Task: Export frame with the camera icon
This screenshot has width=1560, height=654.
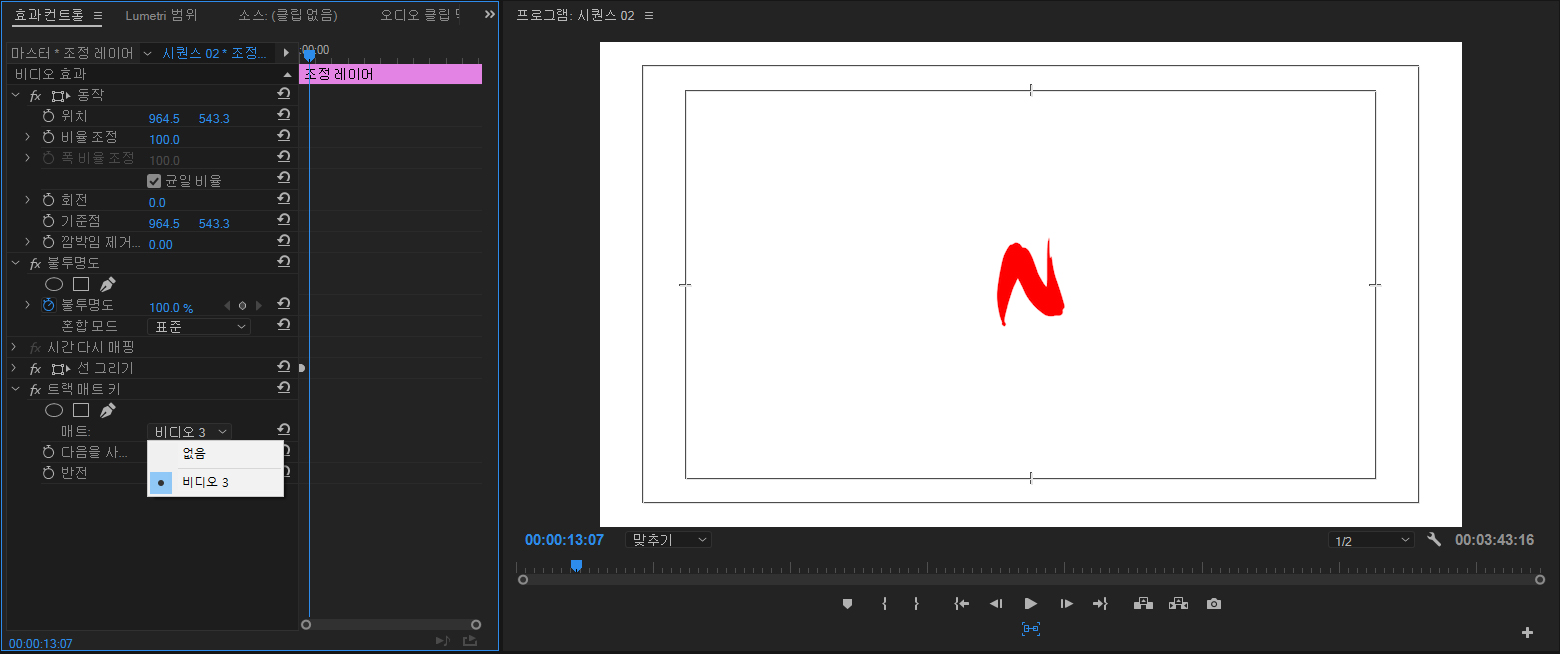Action: click(x=1214, y=604)
